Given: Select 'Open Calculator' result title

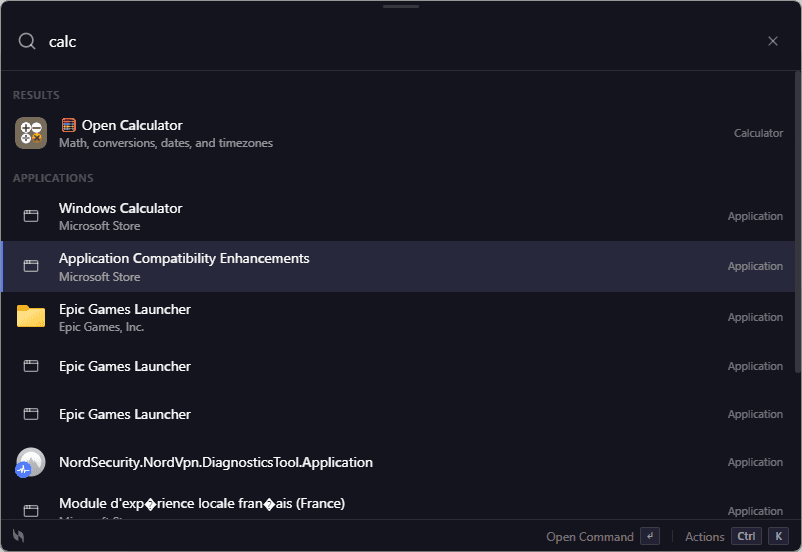Looking at the screenshot, I should pyautogui.click(x=132, y=125).
